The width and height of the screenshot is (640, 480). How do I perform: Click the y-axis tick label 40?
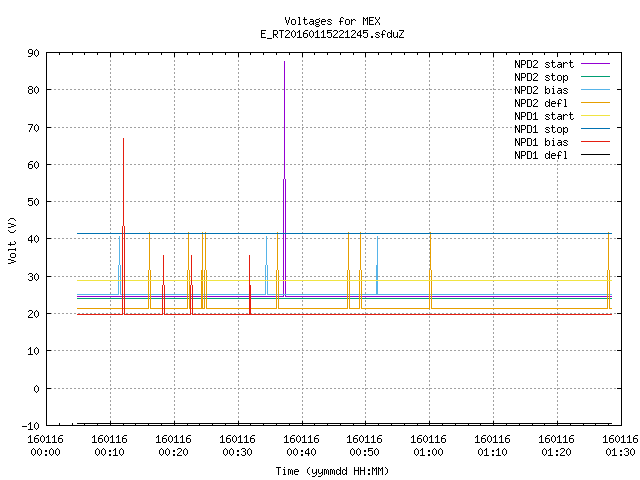pos(33,239)
